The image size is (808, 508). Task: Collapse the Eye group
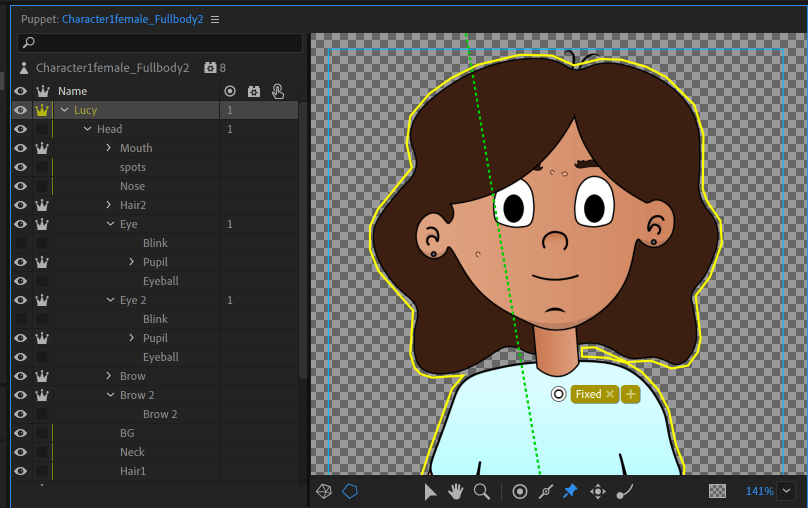[110, 224]
